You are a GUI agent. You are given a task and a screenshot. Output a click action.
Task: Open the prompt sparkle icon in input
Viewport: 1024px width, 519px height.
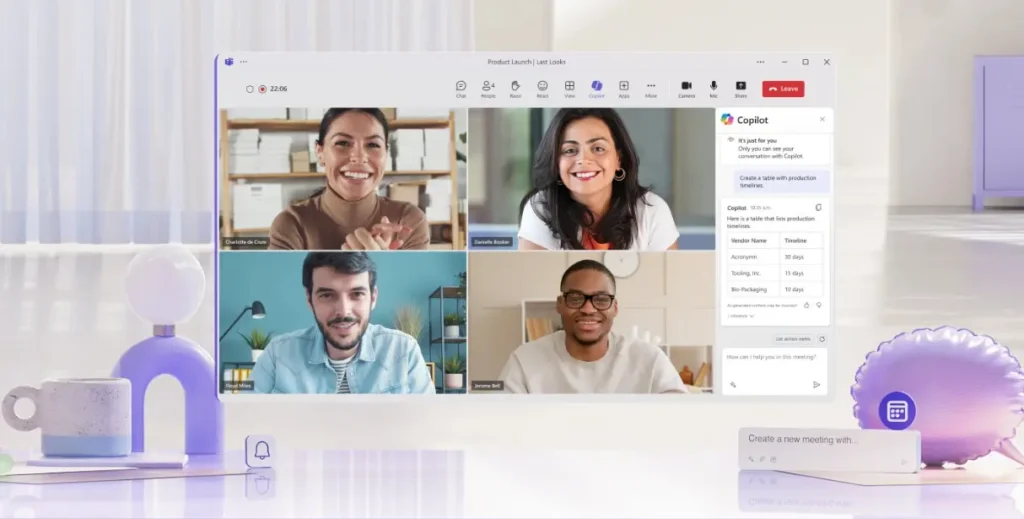(x=733, y=385)
